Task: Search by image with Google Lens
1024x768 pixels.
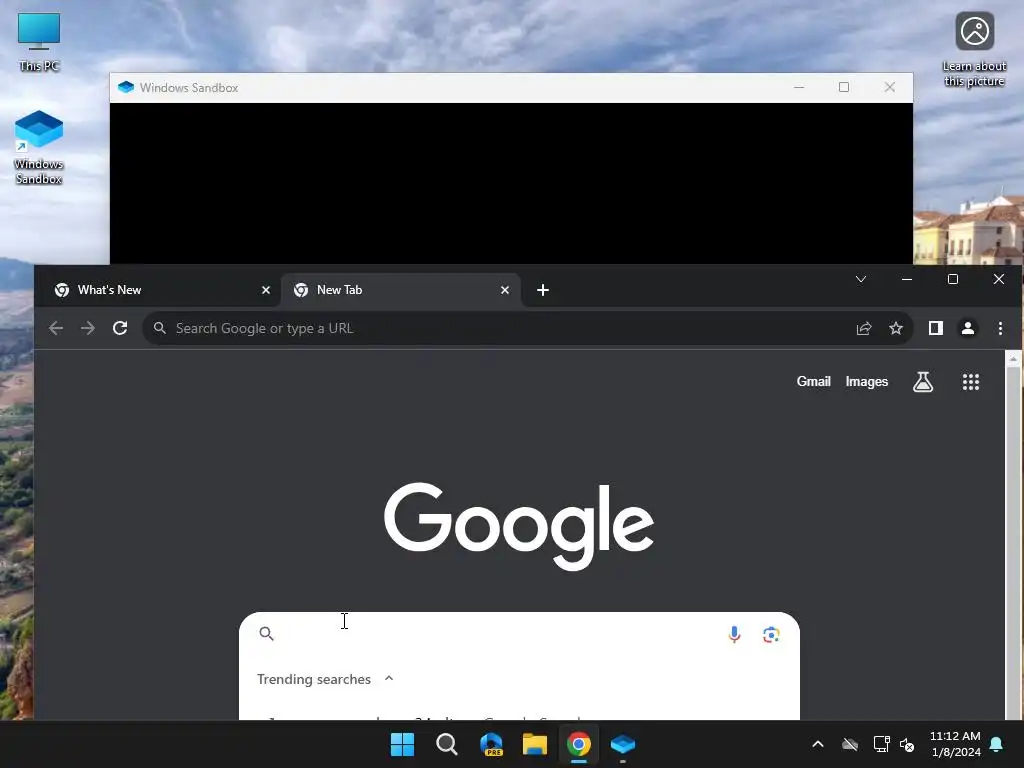Action: (771, 634)
